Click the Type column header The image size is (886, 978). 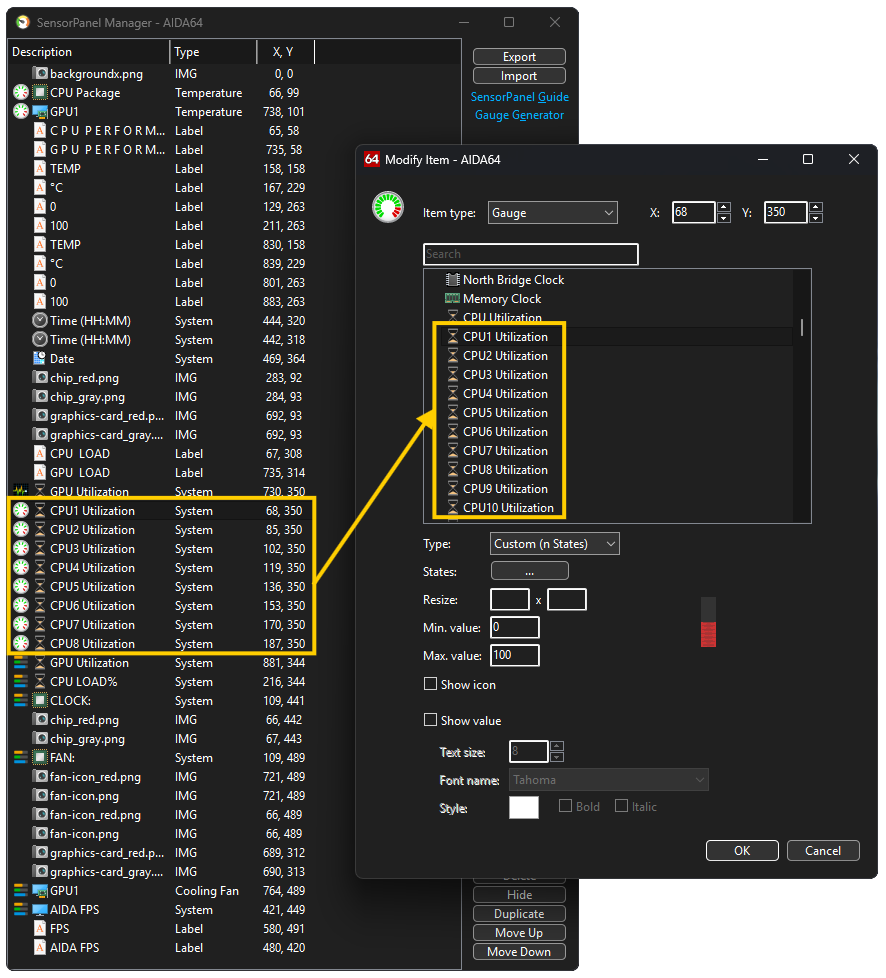pos(213,52)
